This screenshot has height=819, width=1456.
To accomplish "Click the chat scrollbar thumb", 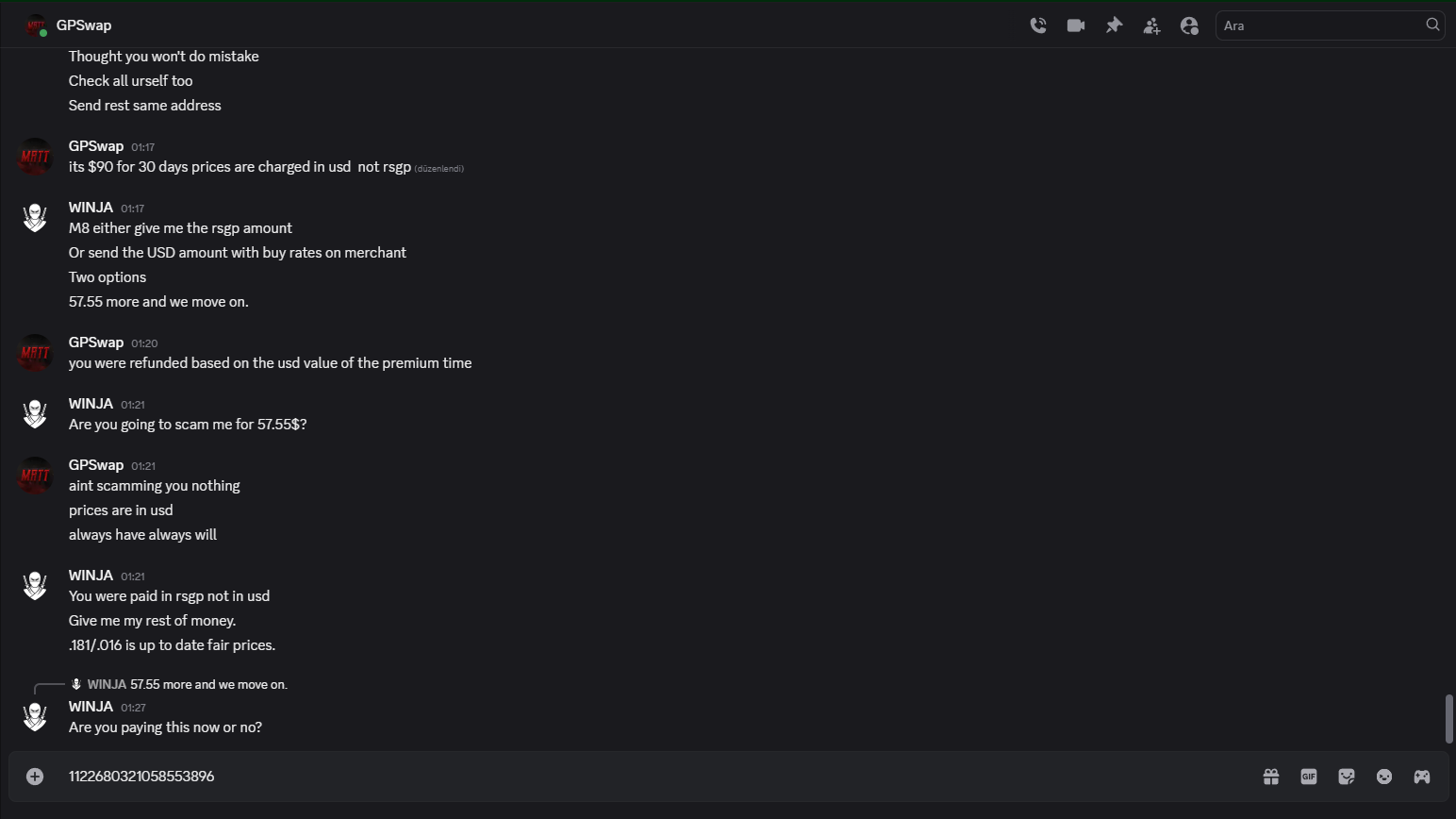I will coord(1449,719).
